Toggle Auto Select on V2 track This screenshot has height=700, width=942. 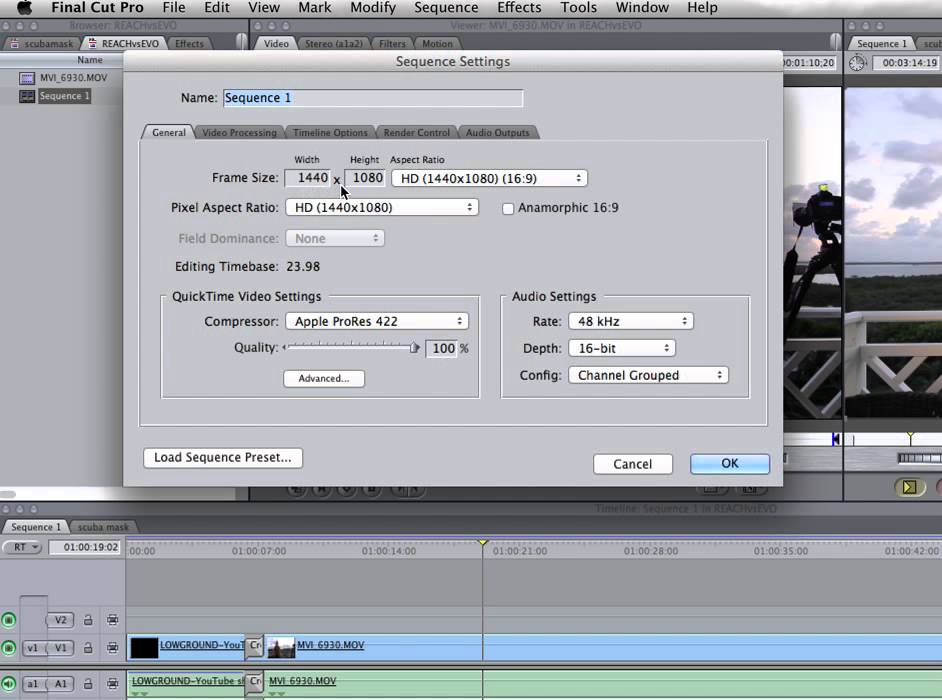[x=112, y=619]
